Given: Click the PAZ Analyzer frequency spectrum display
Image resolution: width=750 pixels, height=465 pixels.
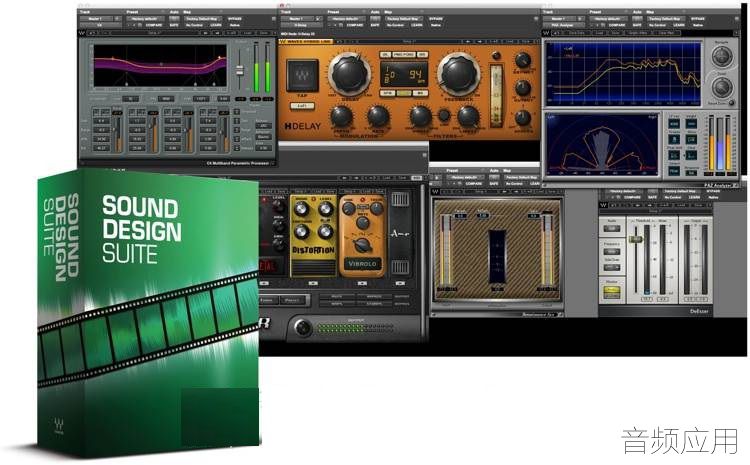Looking at the screenshot, I should 623,74.
